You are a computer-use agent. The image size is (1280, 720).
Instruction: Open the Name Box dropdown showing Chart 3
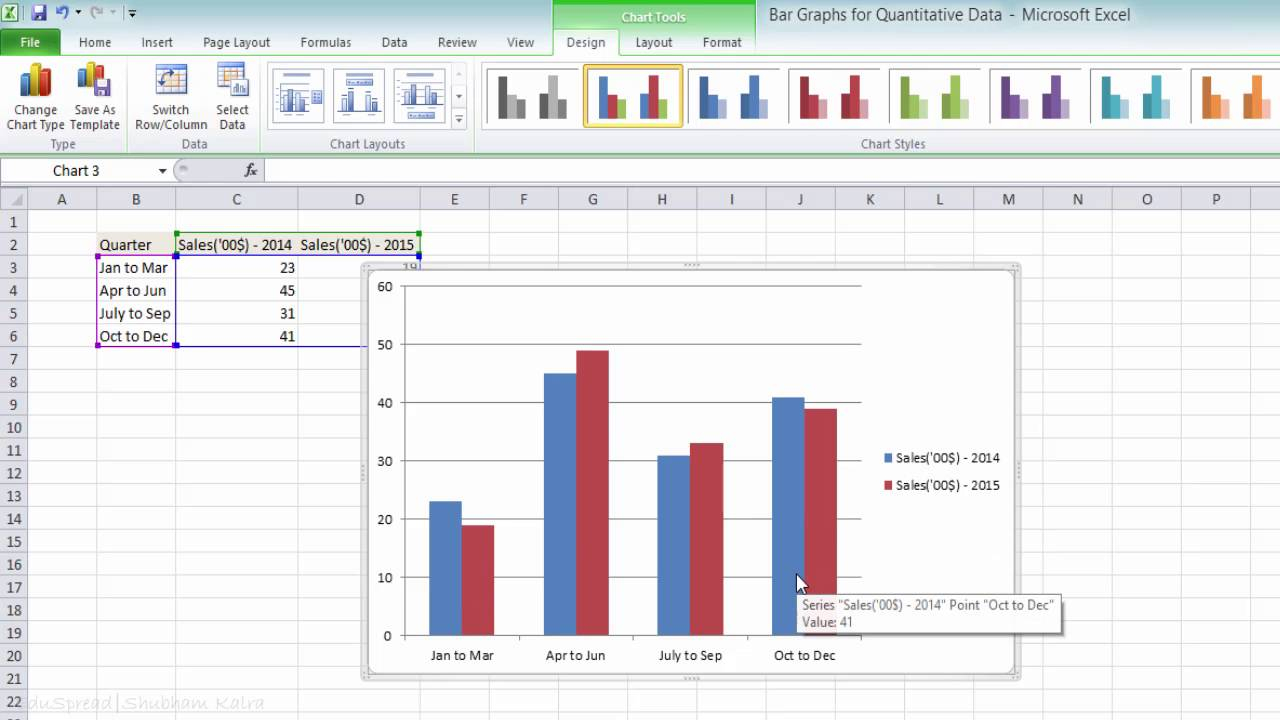click(163, 170)
